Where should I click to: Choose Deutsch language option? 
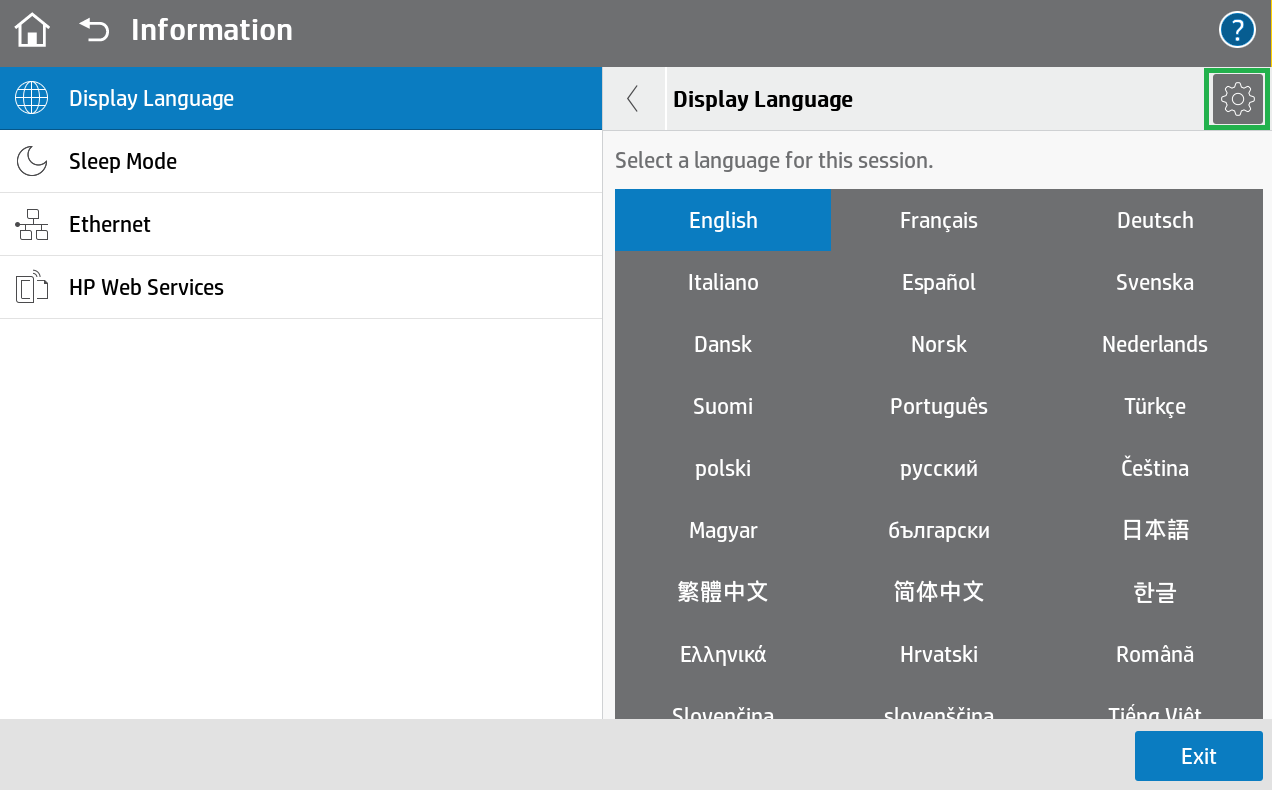click(x=1154, y=220)
